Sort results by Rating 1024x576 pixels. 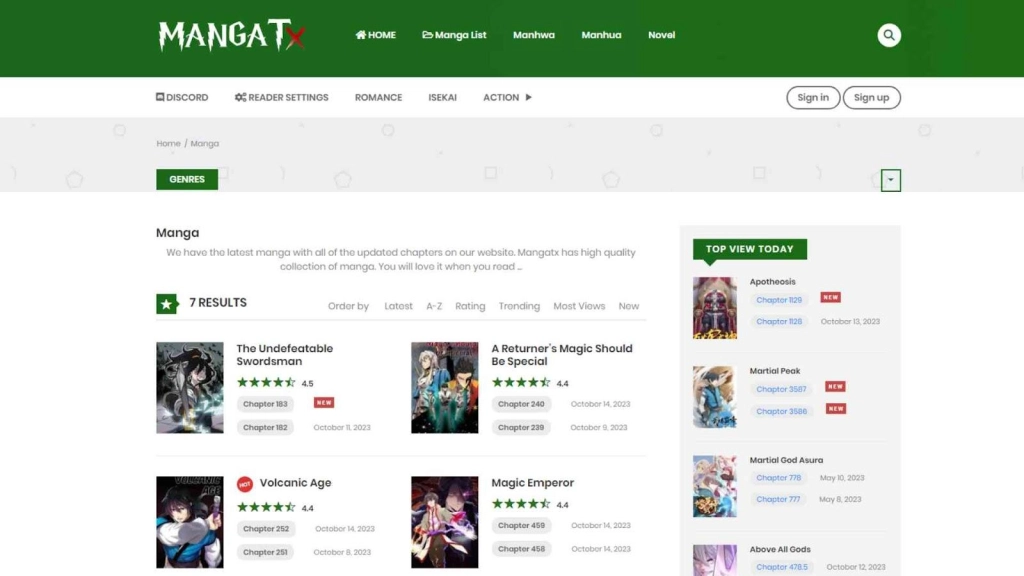(470, 306)
